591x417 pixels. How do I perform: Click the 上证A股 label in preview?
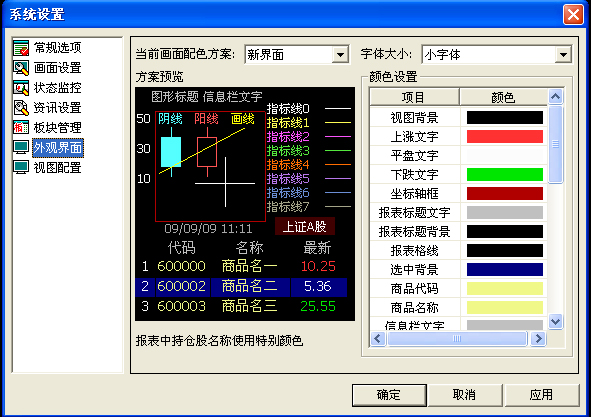[305, 226]
